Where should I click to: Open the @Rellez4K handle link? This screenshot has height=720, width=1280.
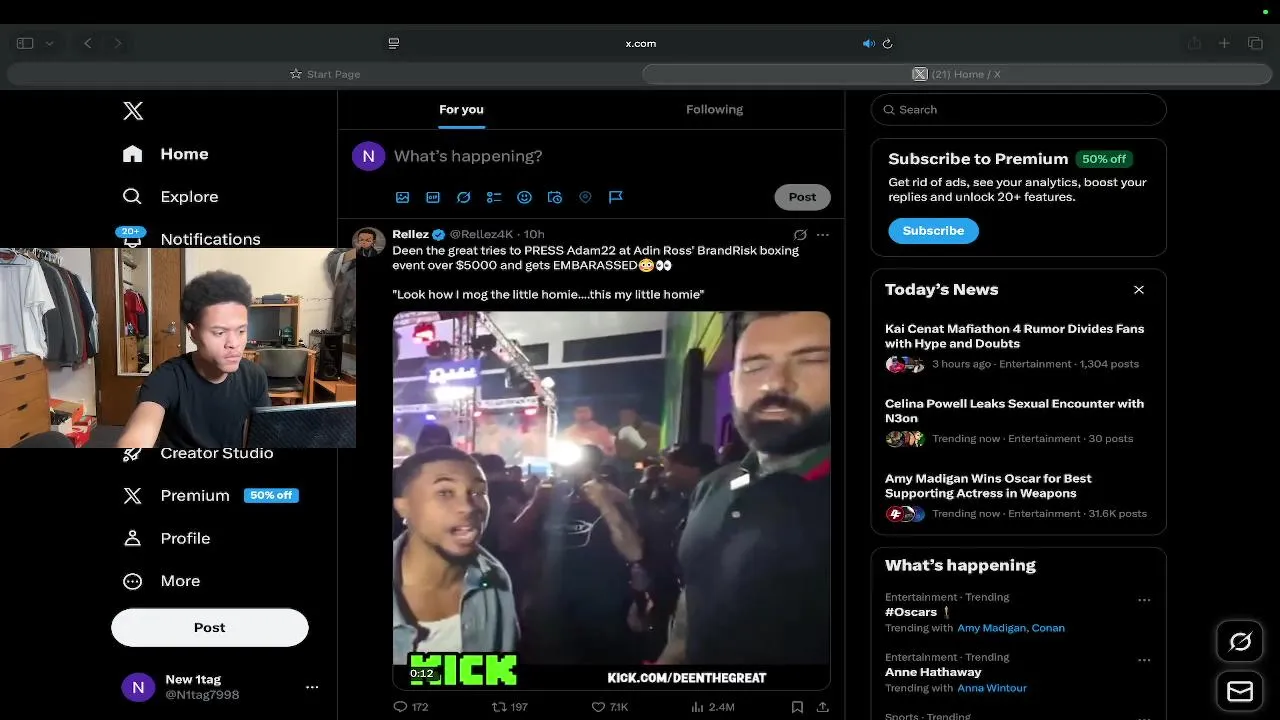coord(481,234)
